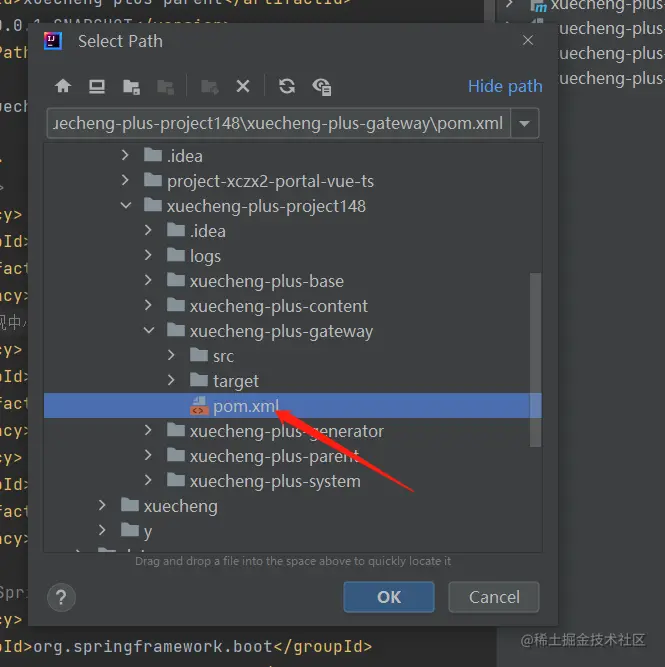
Task: Go to the Home directory icon
Action: click(x=63, y=86)
